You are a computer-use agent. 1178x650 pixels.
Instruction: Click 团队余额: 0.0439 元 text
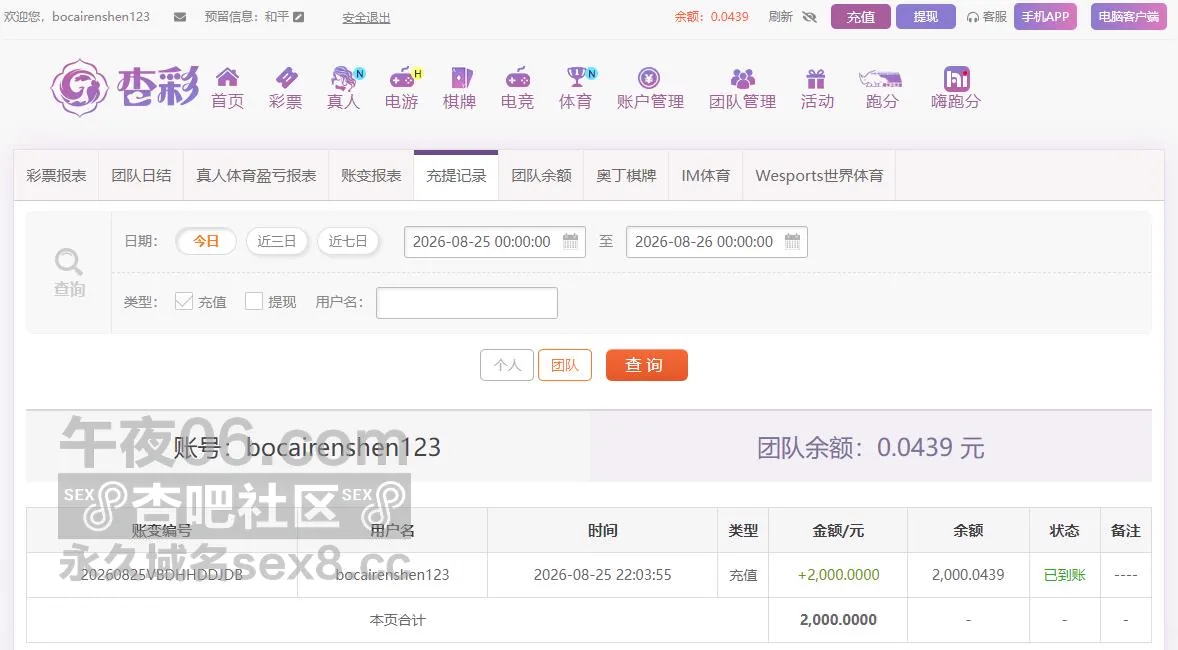tap(871, 448)
